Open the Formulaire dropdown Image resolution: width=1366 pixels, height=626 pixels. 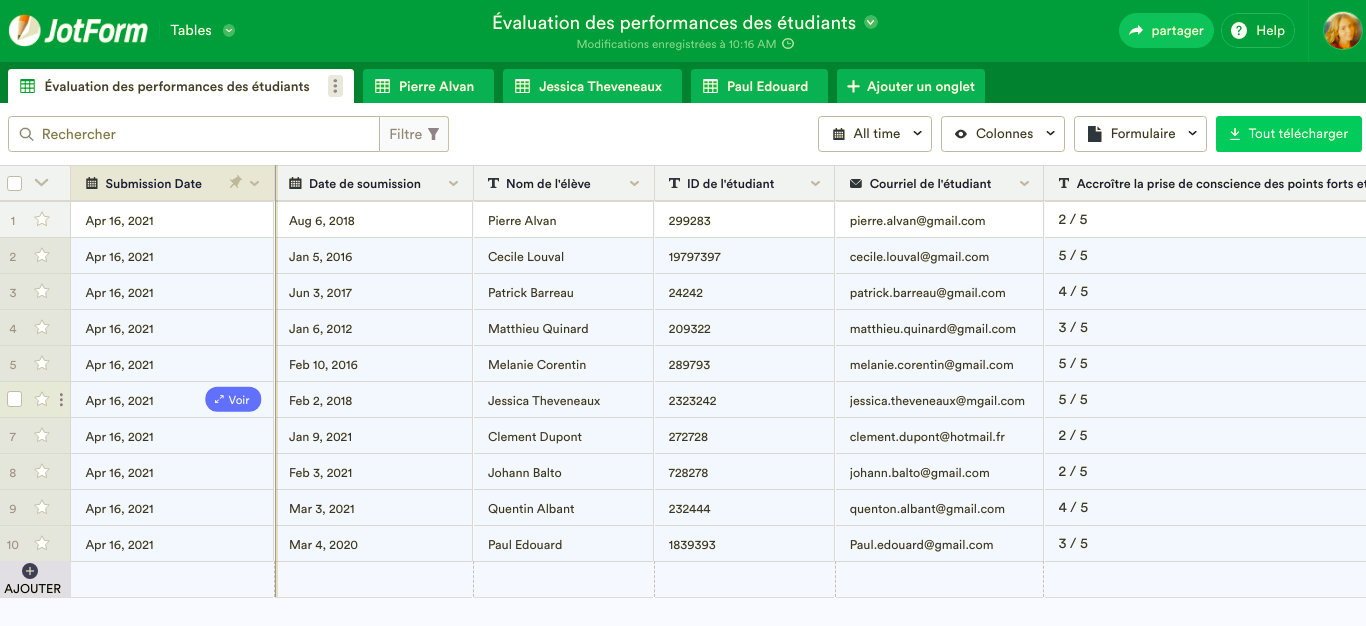click(1141, 134)
